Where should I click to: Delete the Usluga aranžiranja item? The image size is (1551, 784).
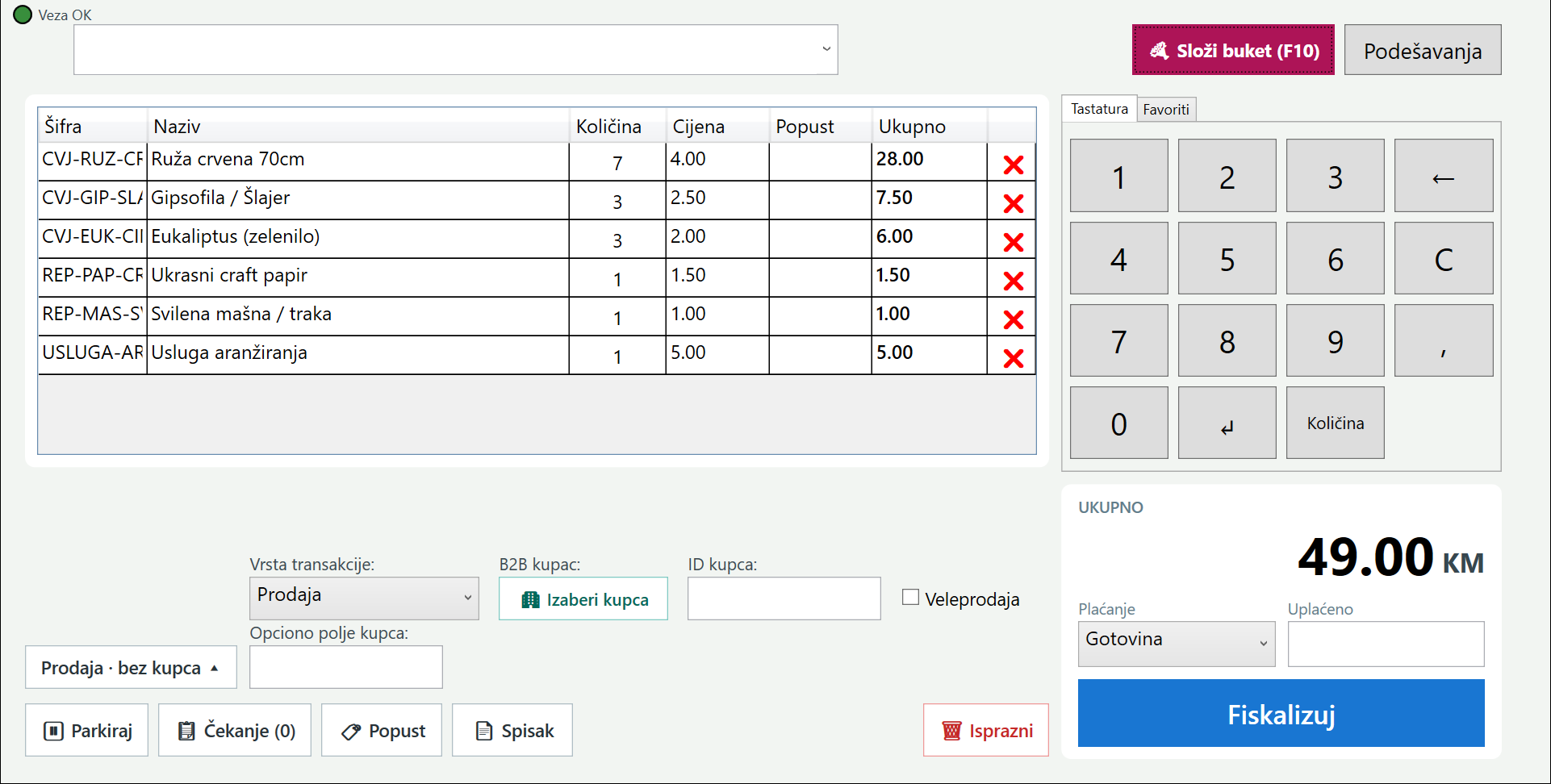(1013, 358)
